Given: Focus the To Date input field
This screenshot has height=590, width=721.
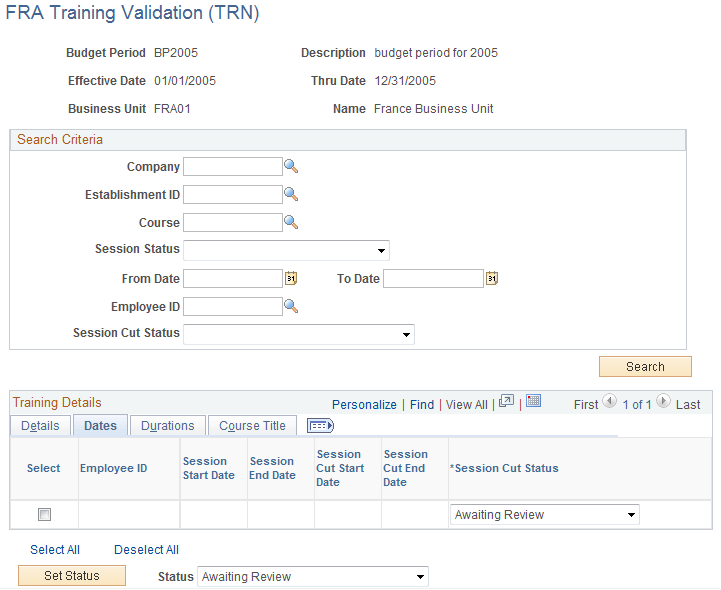Looking at the screenshot, I should [434, 279].
